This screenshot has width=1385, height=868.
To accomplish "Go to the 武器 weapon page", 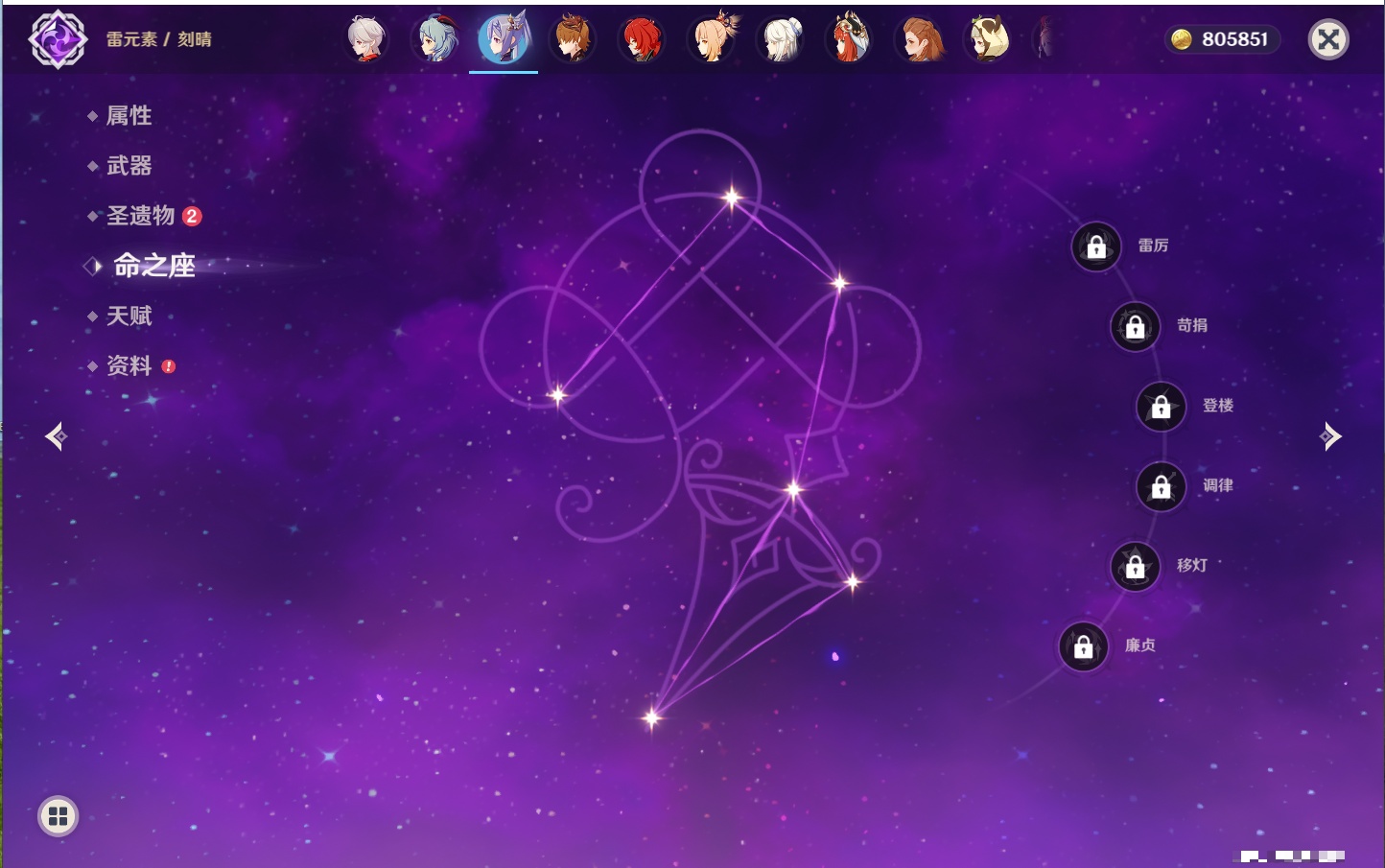I will click(129, 166).
